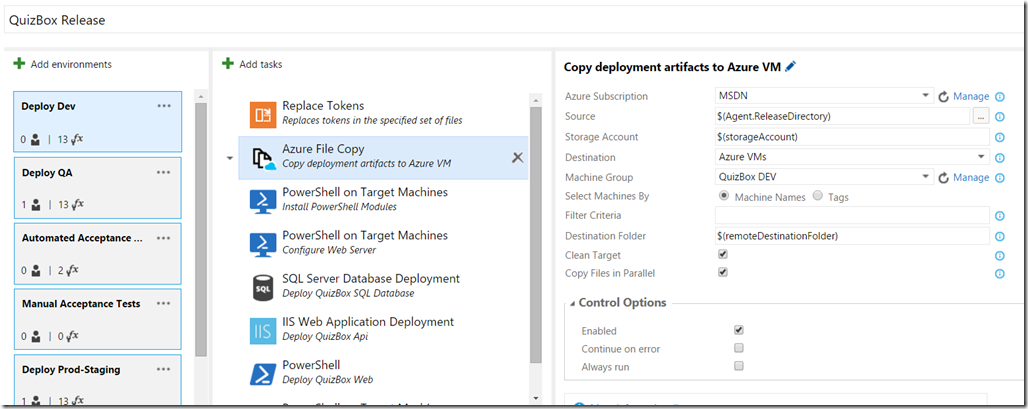The image size is (1028, 409).
Task: Show info for Destination Folder field
Action: pyautogui.click(x=1000, y=236)
